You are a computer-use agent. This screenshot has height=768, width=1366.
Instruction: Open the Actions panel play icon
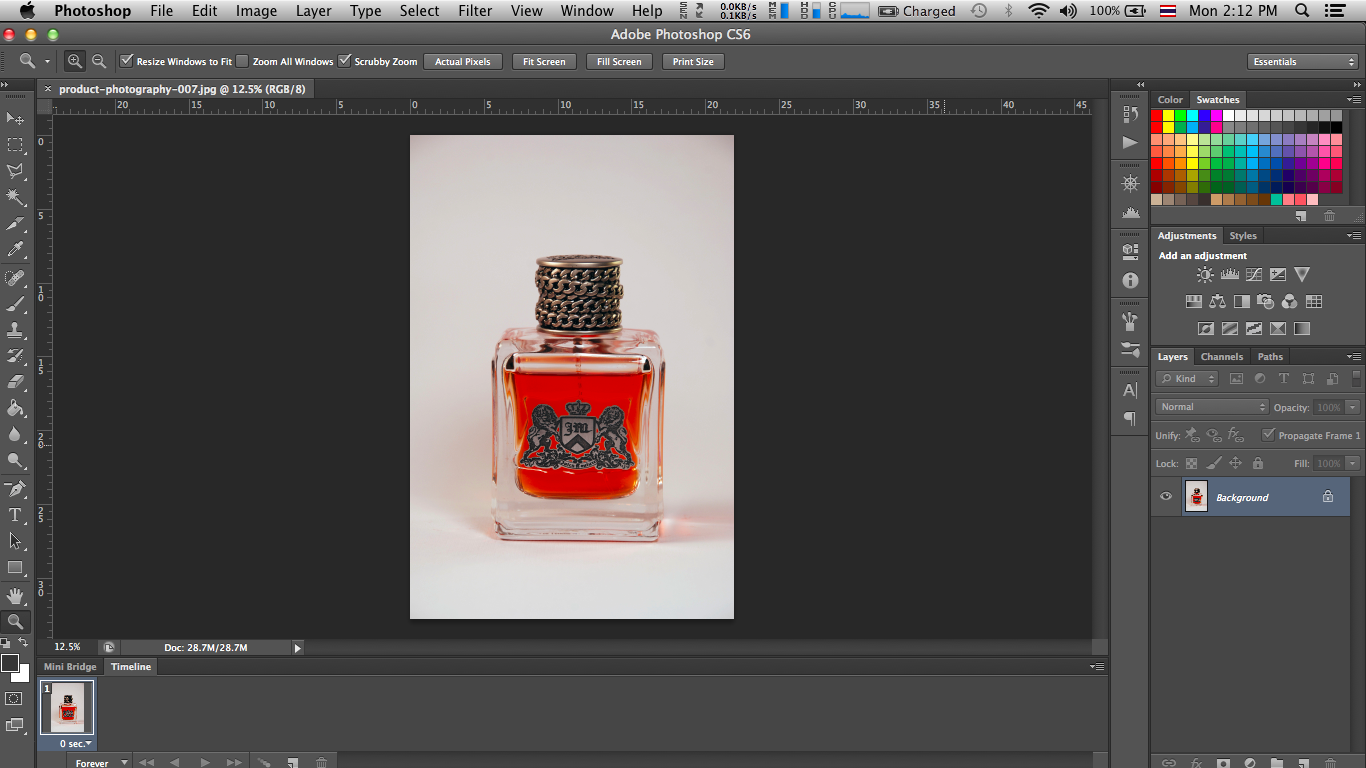pos(1131,142)
